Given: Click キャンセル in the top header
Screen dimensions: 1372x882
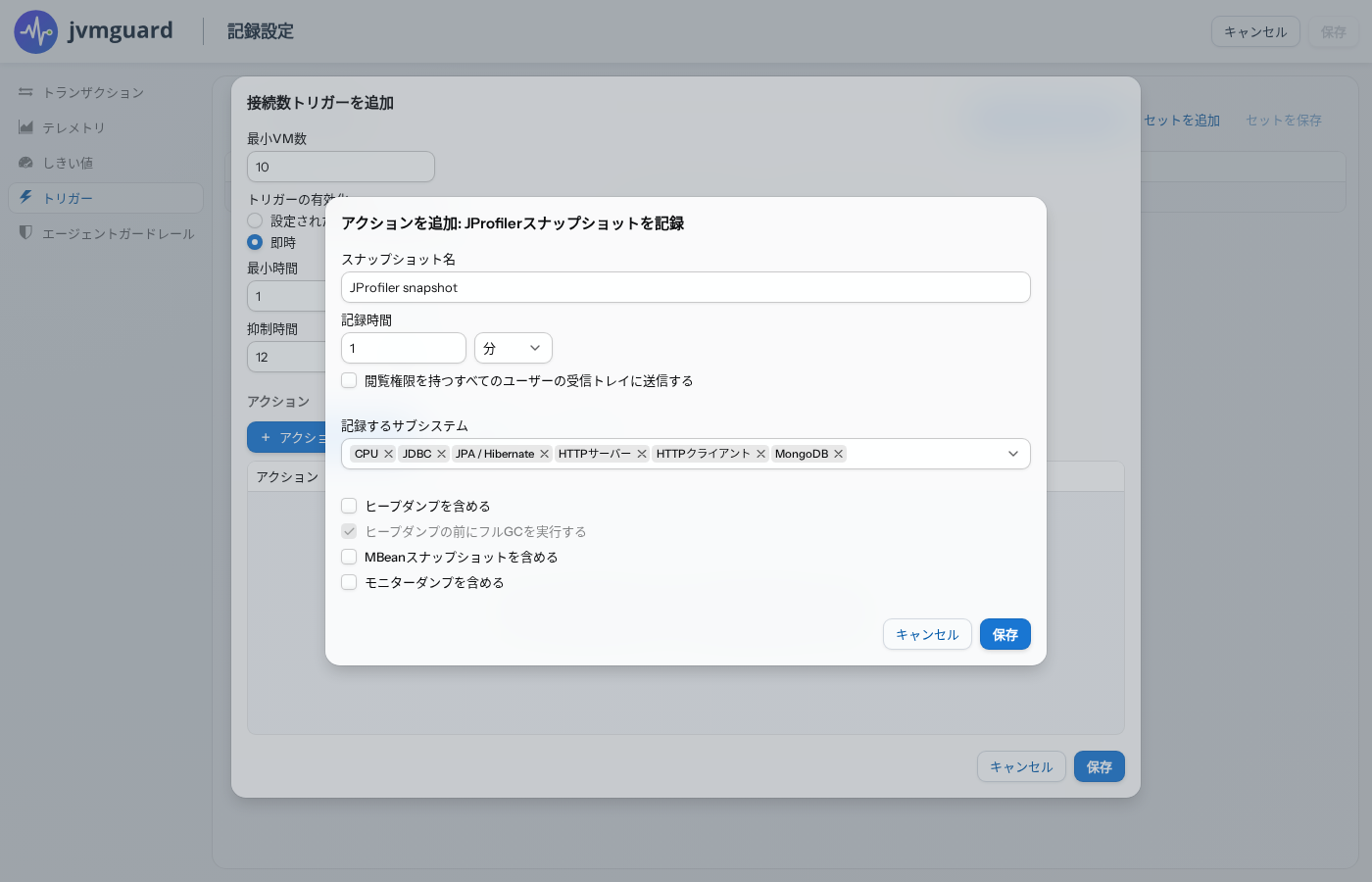Looking at the screenshot, I should tap(1255, 31).
